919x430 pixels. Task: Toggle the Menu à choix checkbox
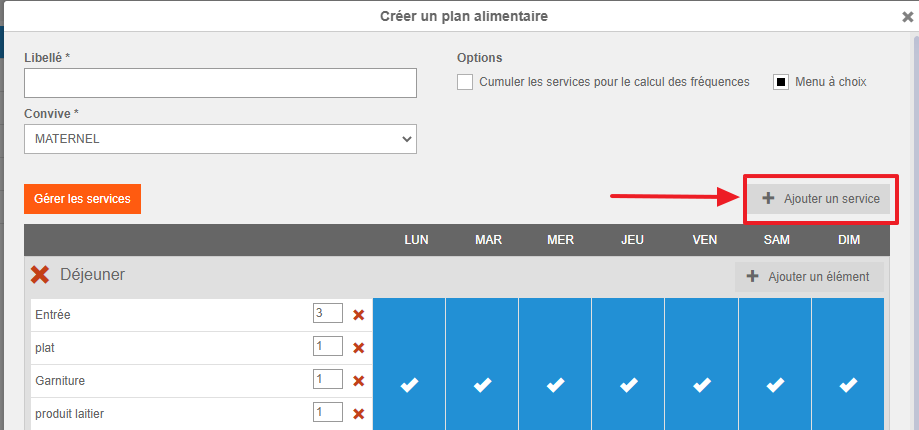click(x=781, y=82)
